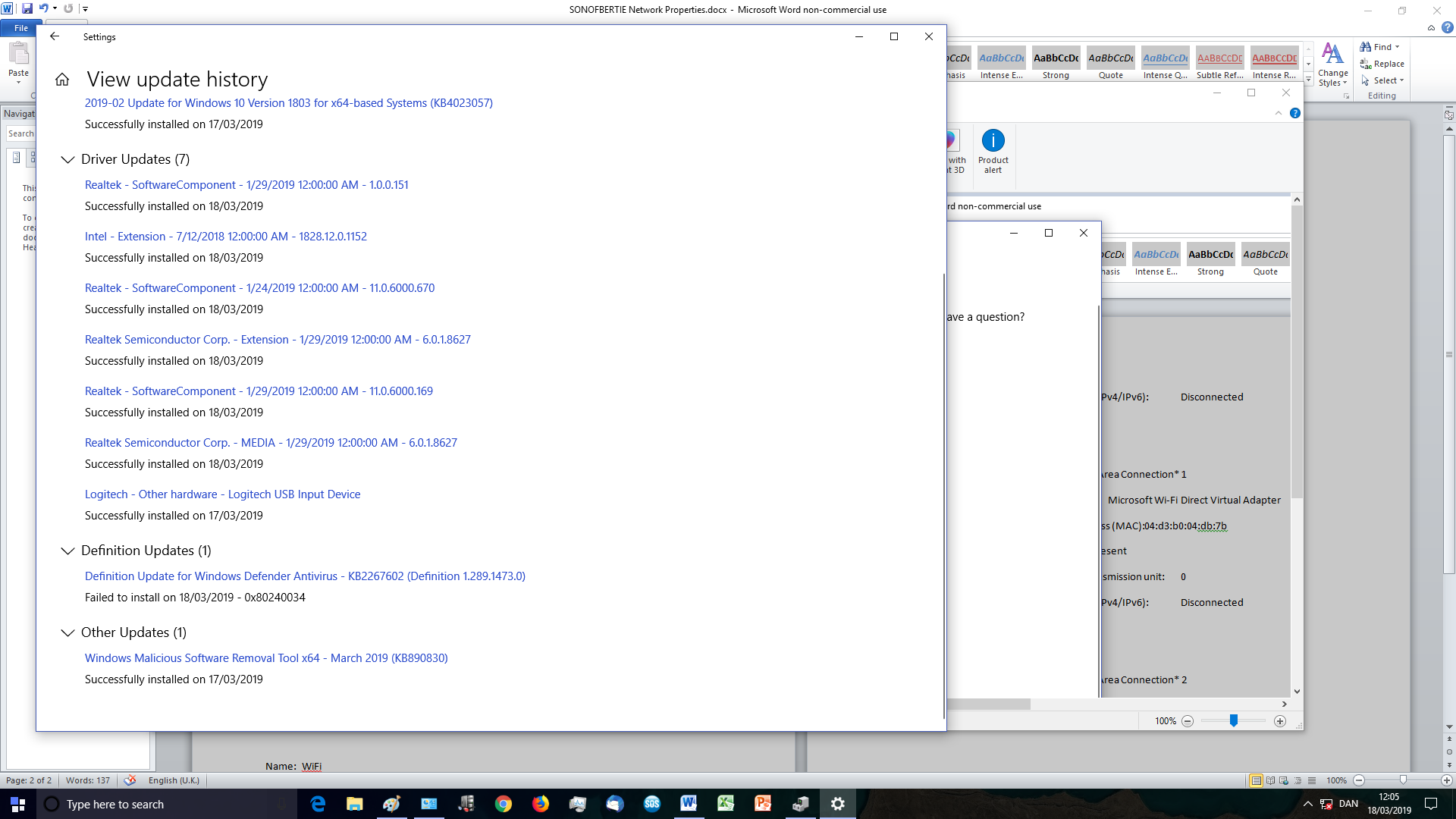Image resolution: width=1456 pixels, height=819 pixels.
Task: Open Customize Quick Access Toolbar dropdown
Action: pos(85,9)
